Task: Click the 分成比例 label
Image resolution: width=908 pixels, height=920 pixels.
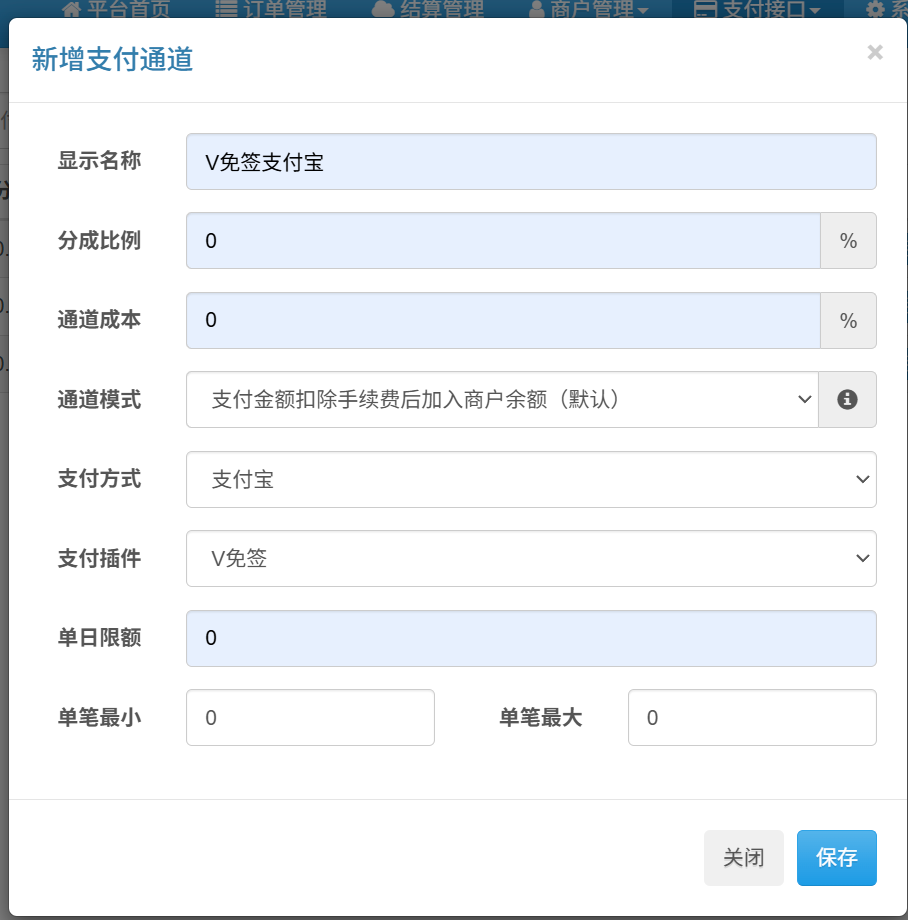Action: [x=99, y=240]
